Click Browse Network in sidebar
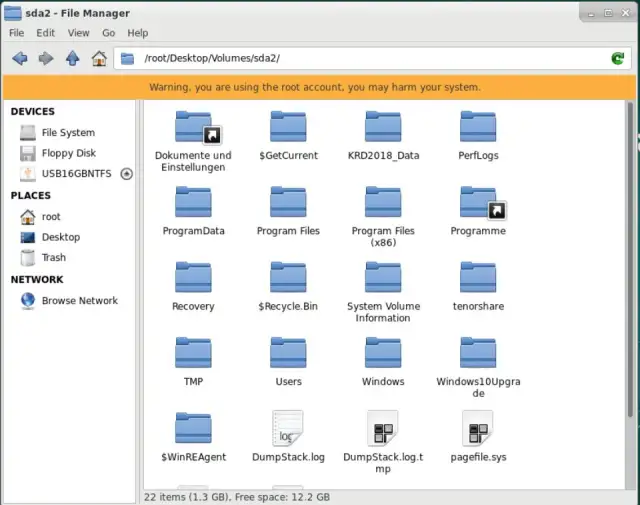The height and width of the screenshot is (505, 640). click(79, 301)
